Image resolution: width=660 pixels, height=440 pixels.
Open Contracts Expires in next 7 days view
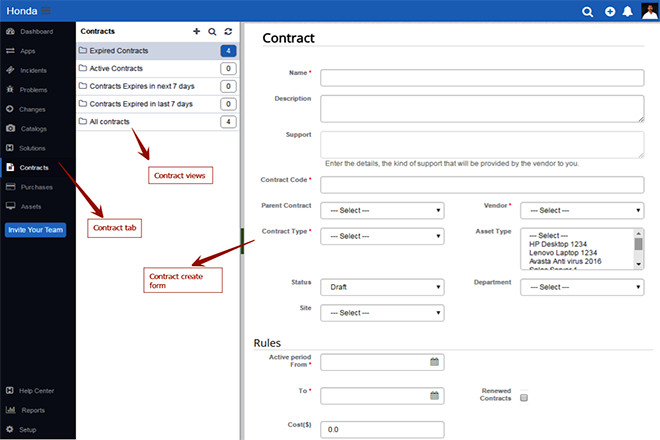(x=157, y=86)
